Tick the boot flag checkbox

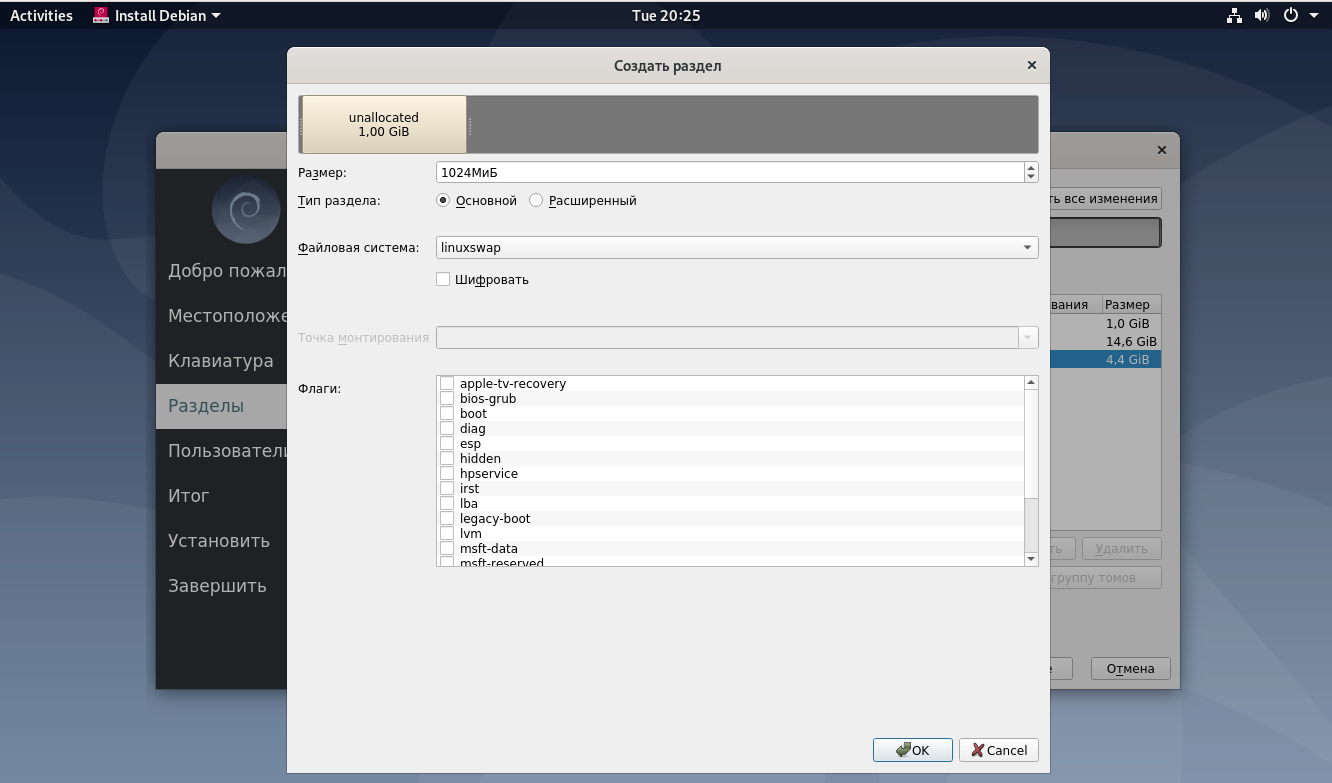(x=447, y=413)
